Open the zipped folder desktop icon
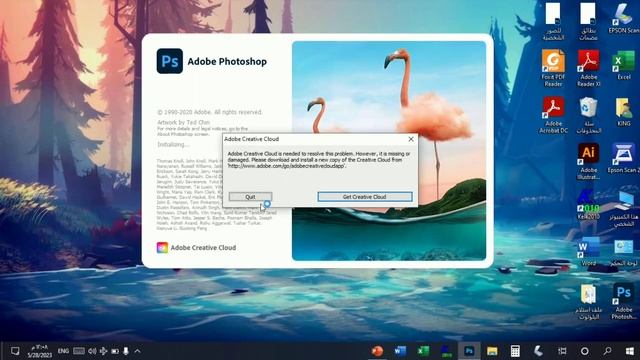 click(x=589, y=301)
